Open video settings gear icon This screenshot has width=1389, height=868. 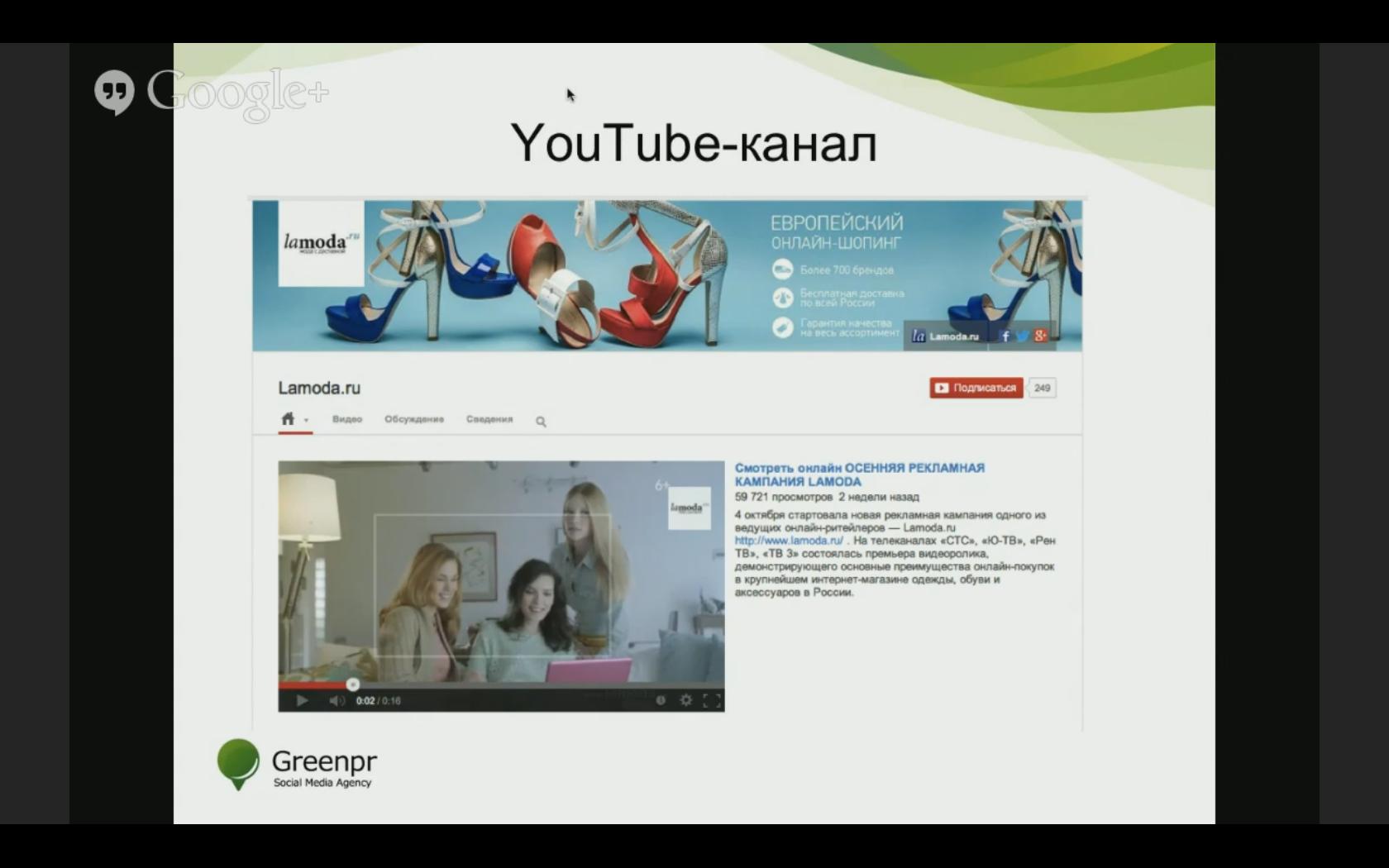coord(685,700)
